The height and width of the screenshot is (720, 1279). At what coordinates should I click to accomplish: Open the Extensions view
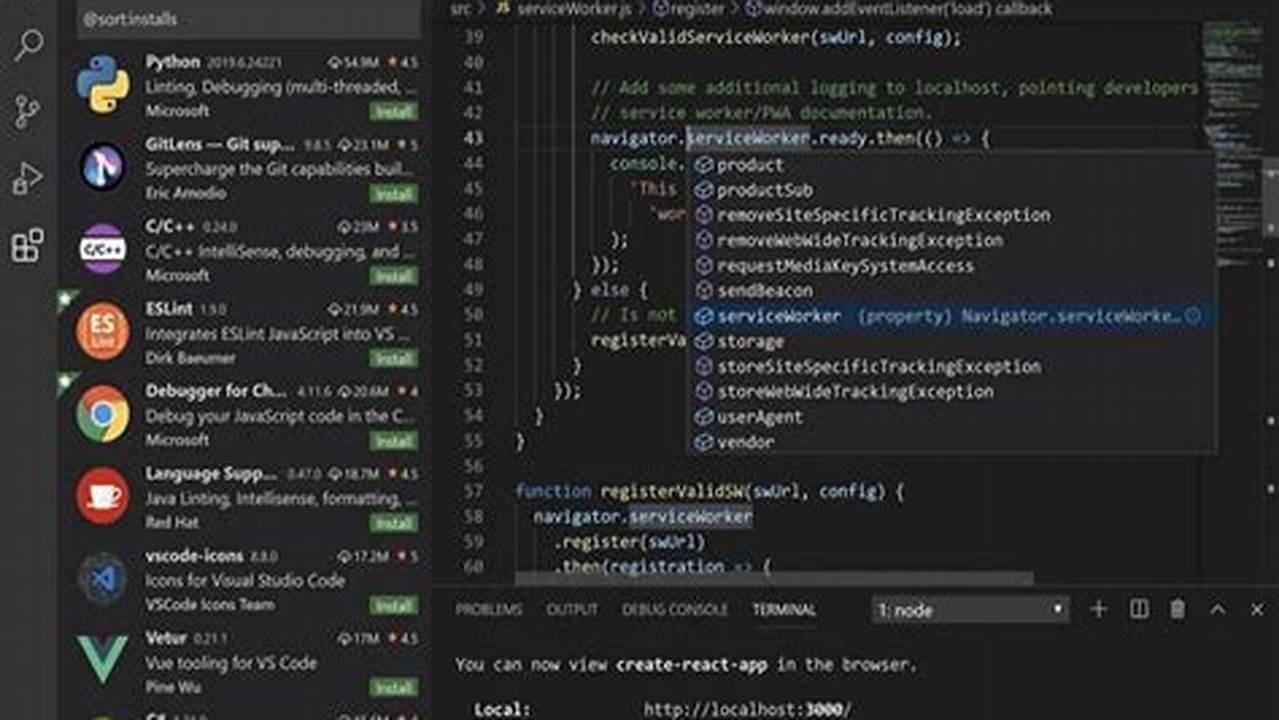click(x=24, y=243)
